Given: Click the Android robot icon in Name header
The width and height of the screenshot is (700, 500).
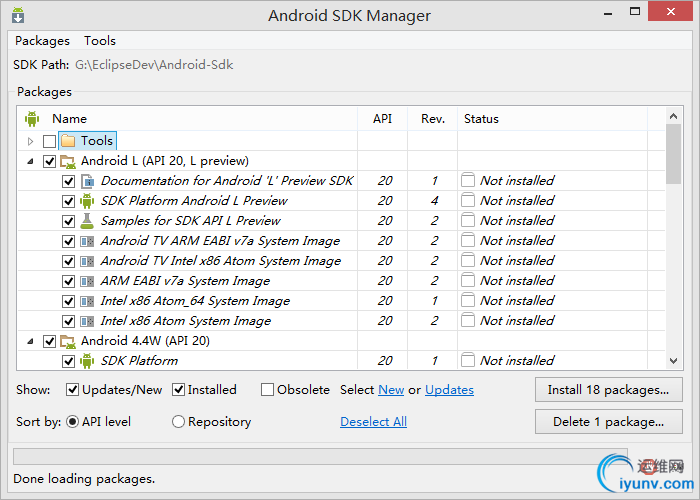Looking at the screenshot, I should [x=32, y=119].
